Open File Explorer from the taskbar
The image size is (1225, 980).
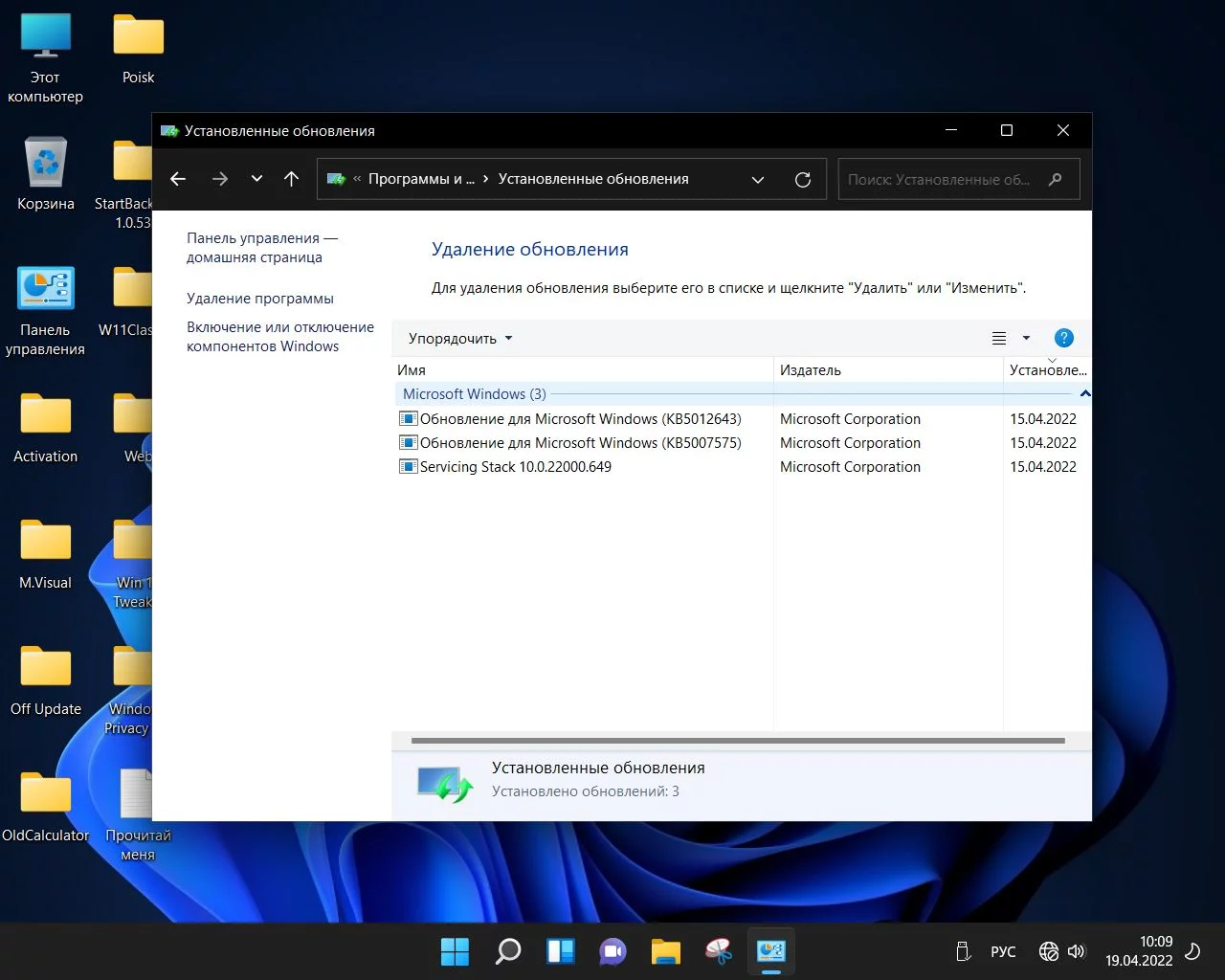pos(665,951)
